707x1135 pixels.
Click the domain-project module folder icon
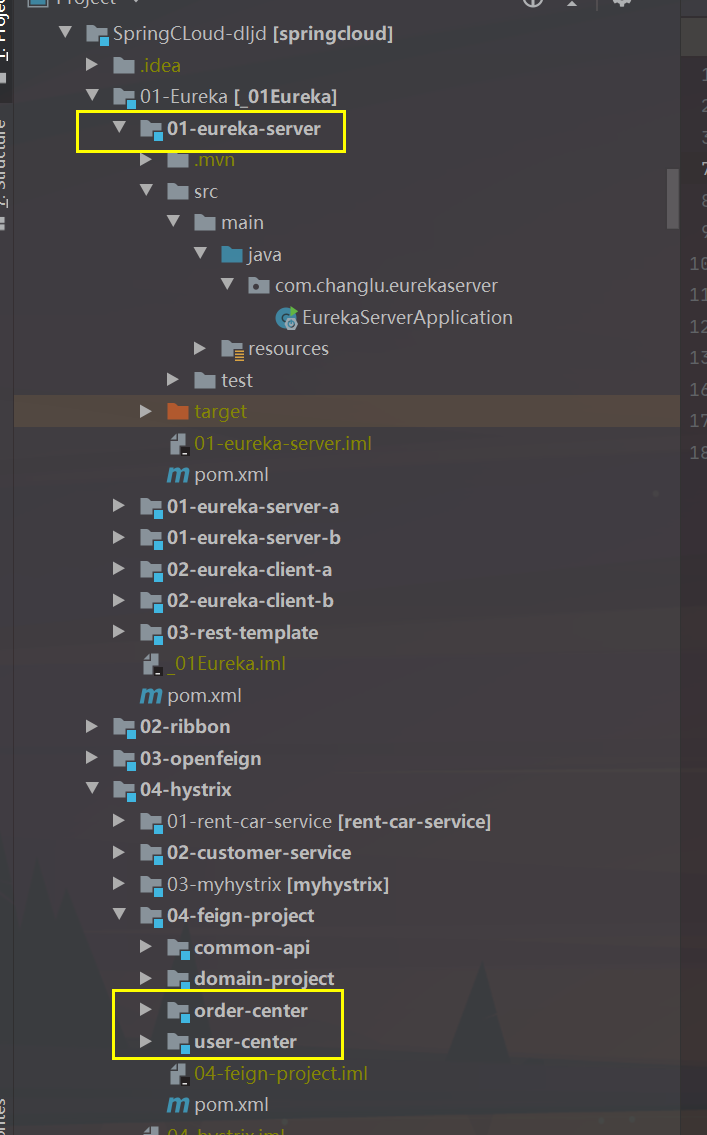pyautogui.click(x=178, y=980)
